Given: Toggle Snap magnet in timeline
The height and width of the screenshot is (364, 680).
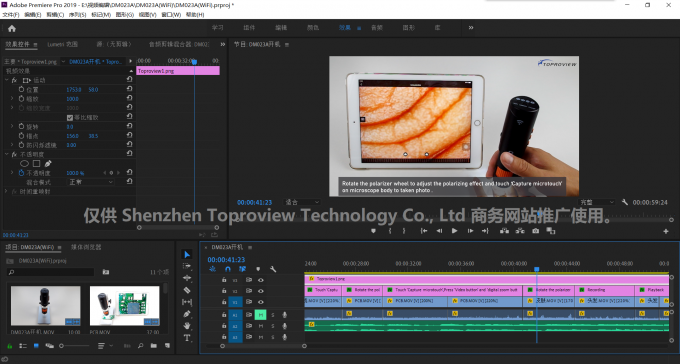Looking at the screenshot, I should pos(228,269).
